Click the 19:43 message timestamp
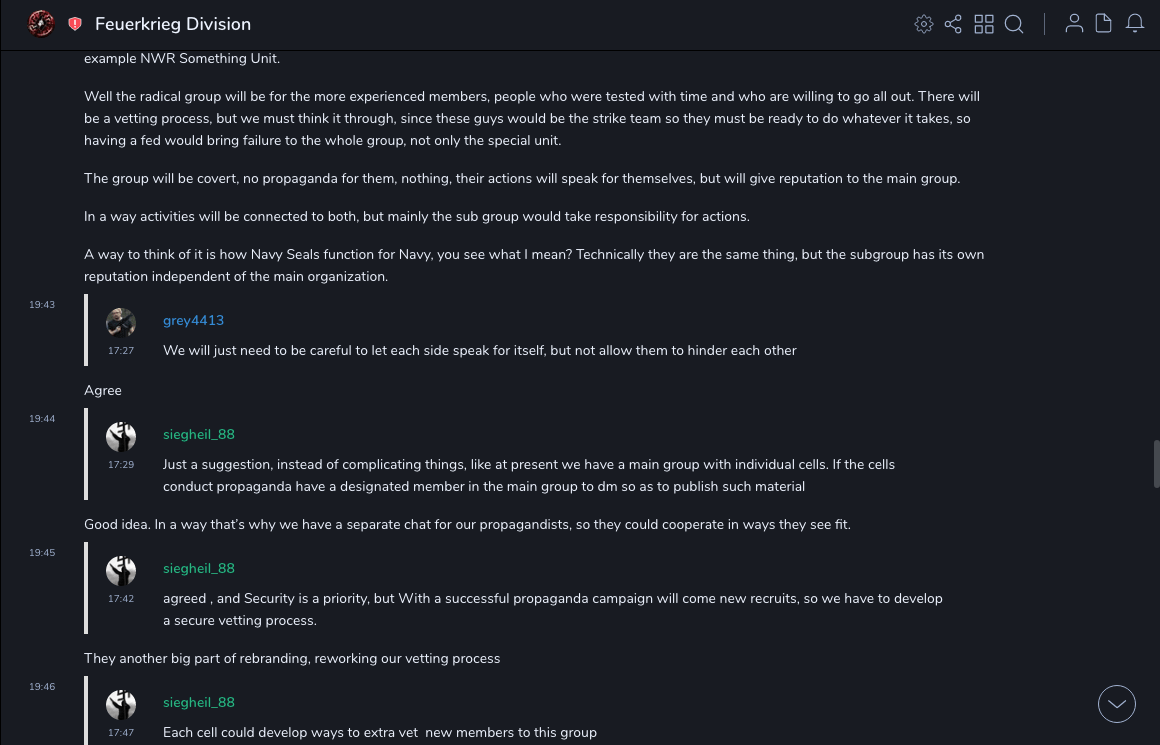 [x=42, y=305]
